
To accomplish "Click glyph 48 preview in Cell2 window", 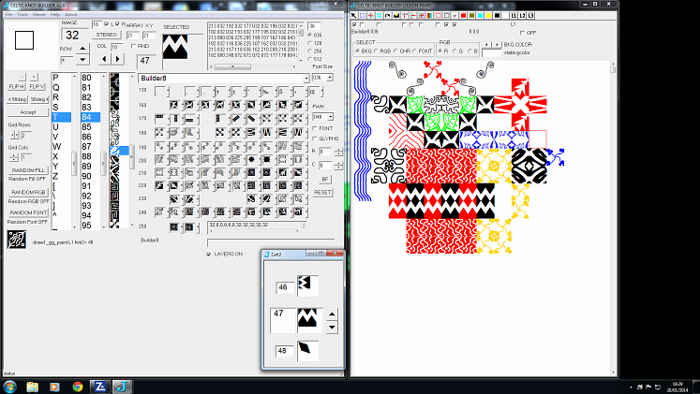I will click(308, 350).
